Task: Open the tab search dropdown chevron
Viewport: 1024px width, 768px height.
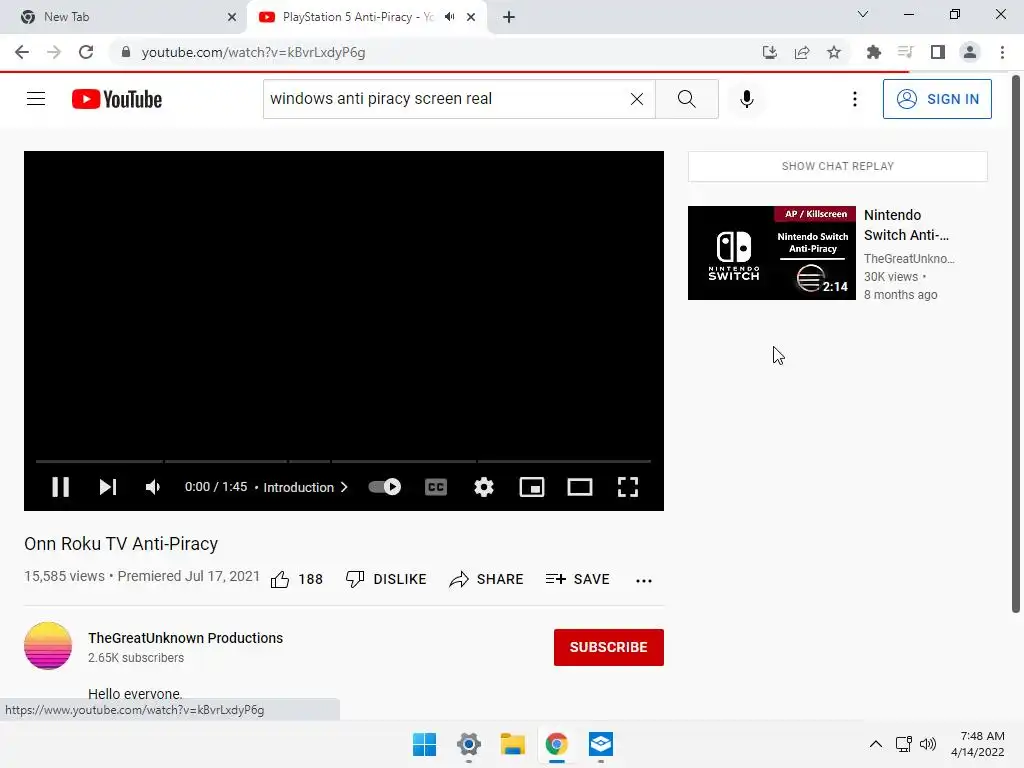Action: pos(863,14)
